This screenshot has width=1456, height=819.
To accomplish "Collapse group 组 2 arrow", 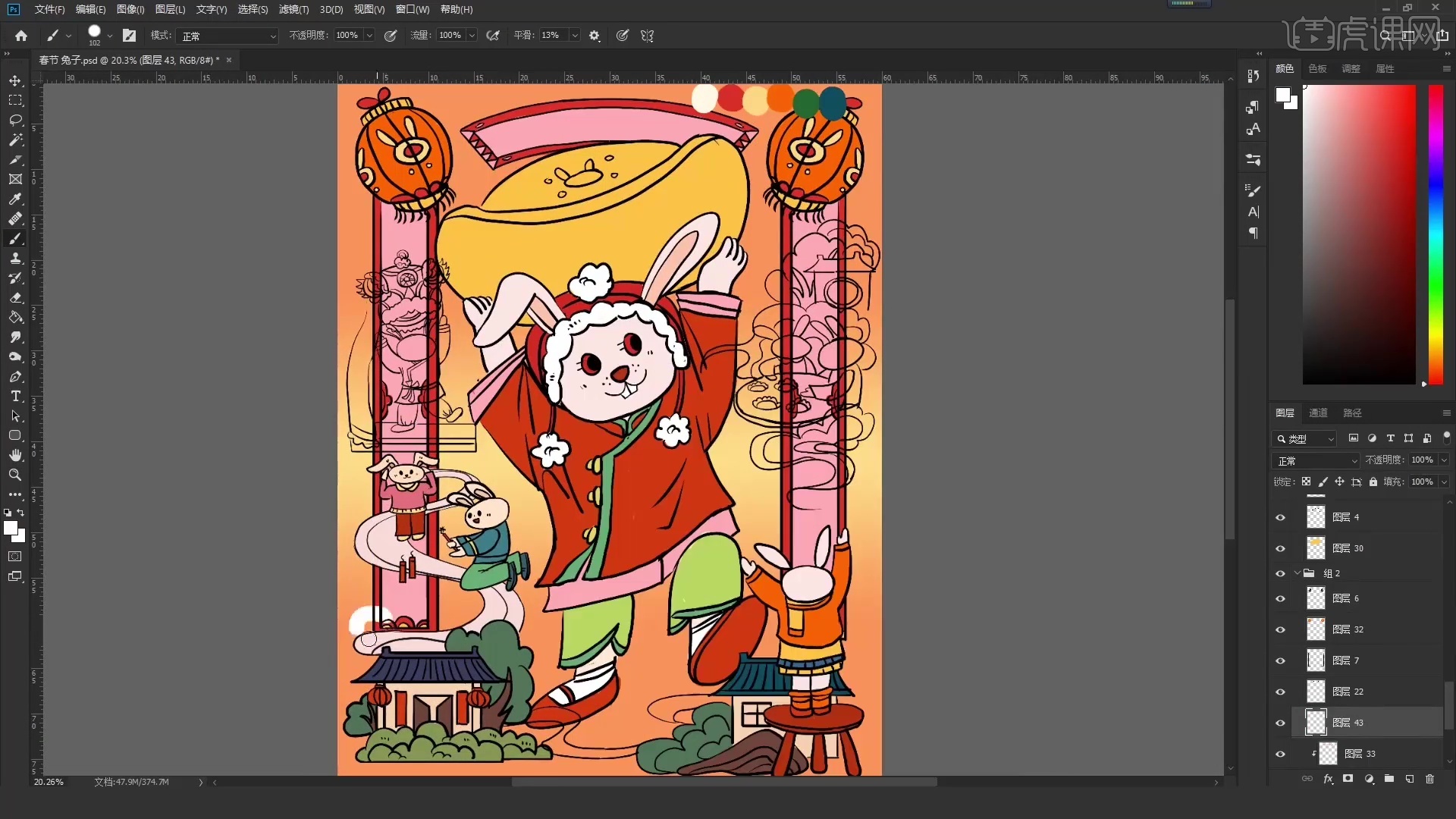I will 1298,573.
